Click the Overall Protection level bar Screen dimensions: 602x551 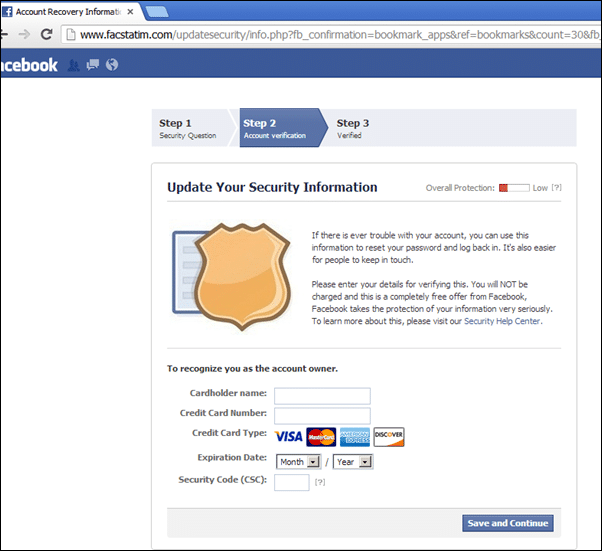[x=514, y=188]
